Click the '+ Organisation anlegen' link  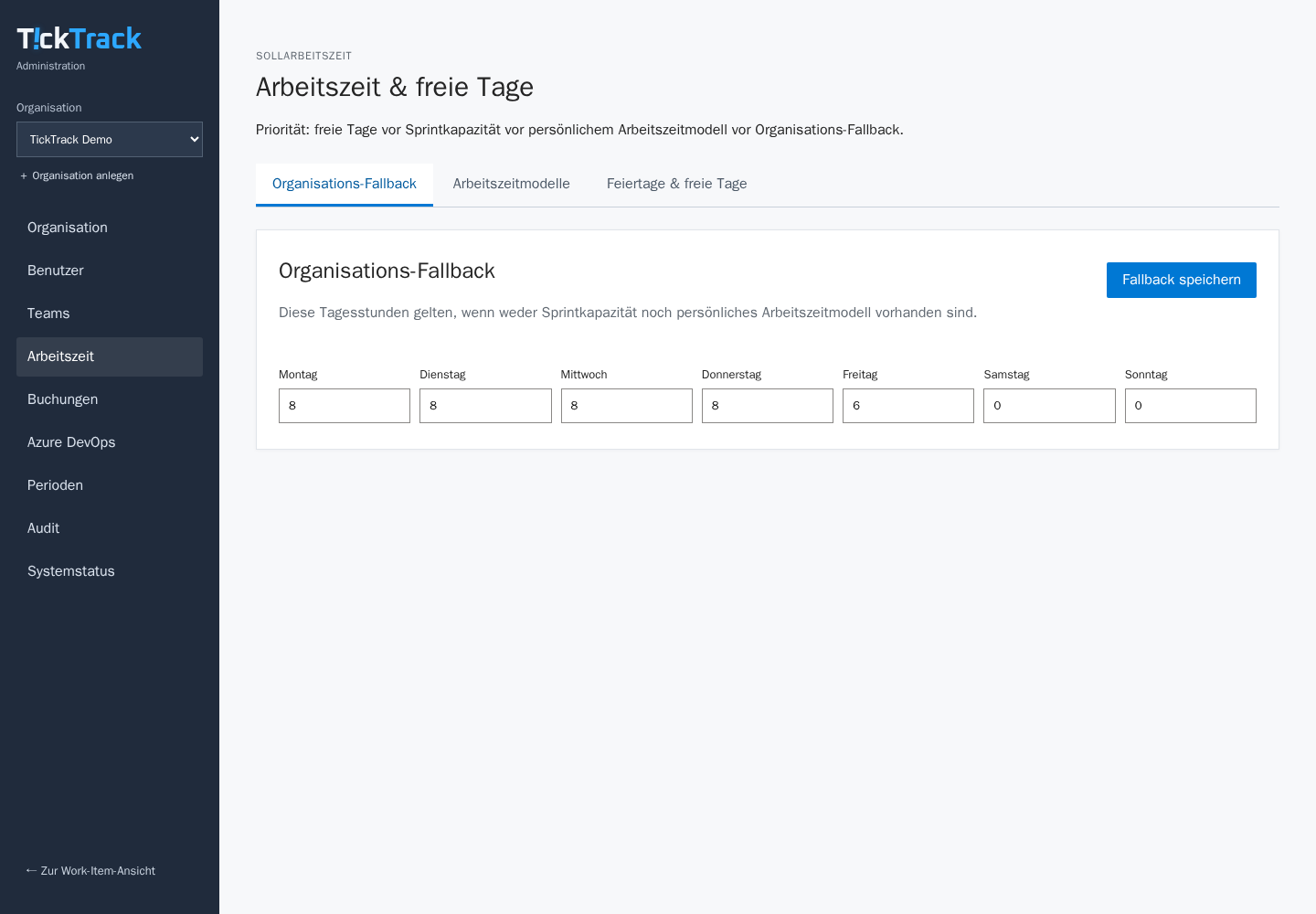[x=77, y=175]
